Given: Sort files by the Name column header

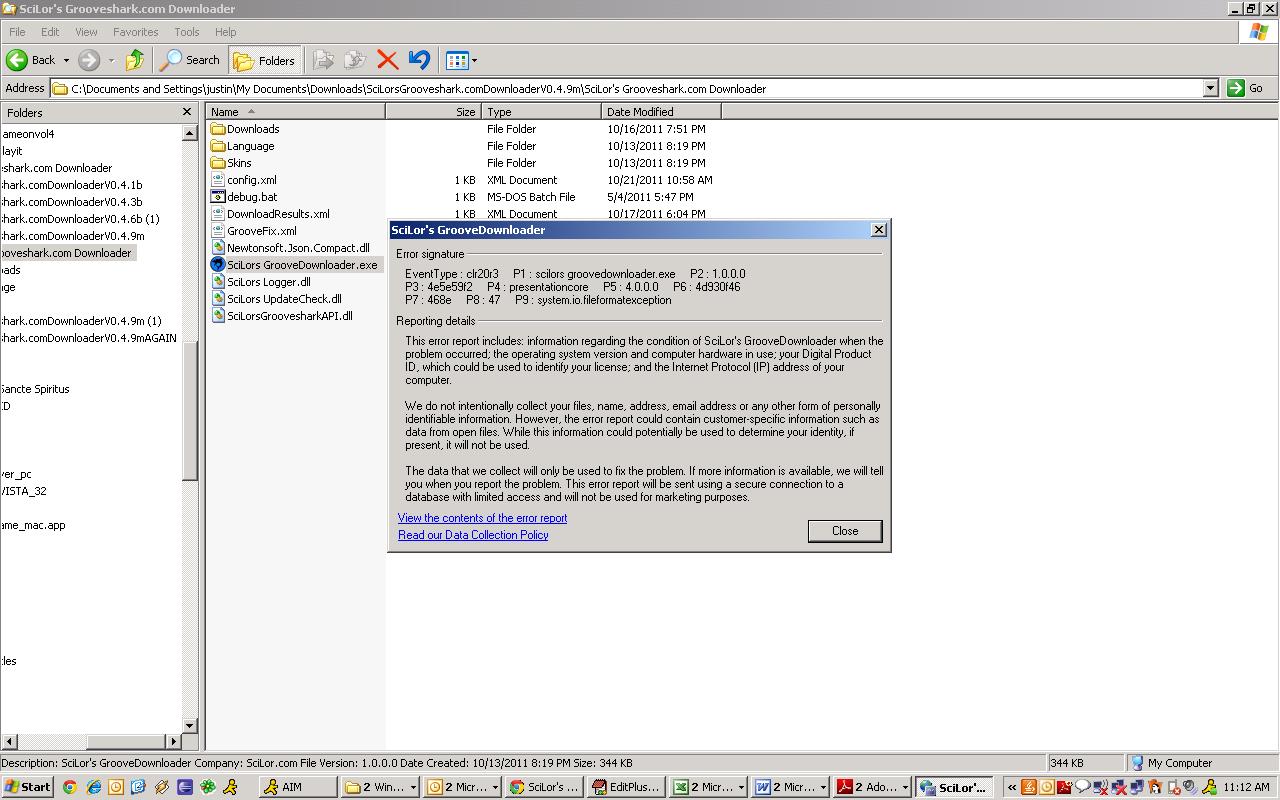Looking at the screenshot, I should 296,112.
